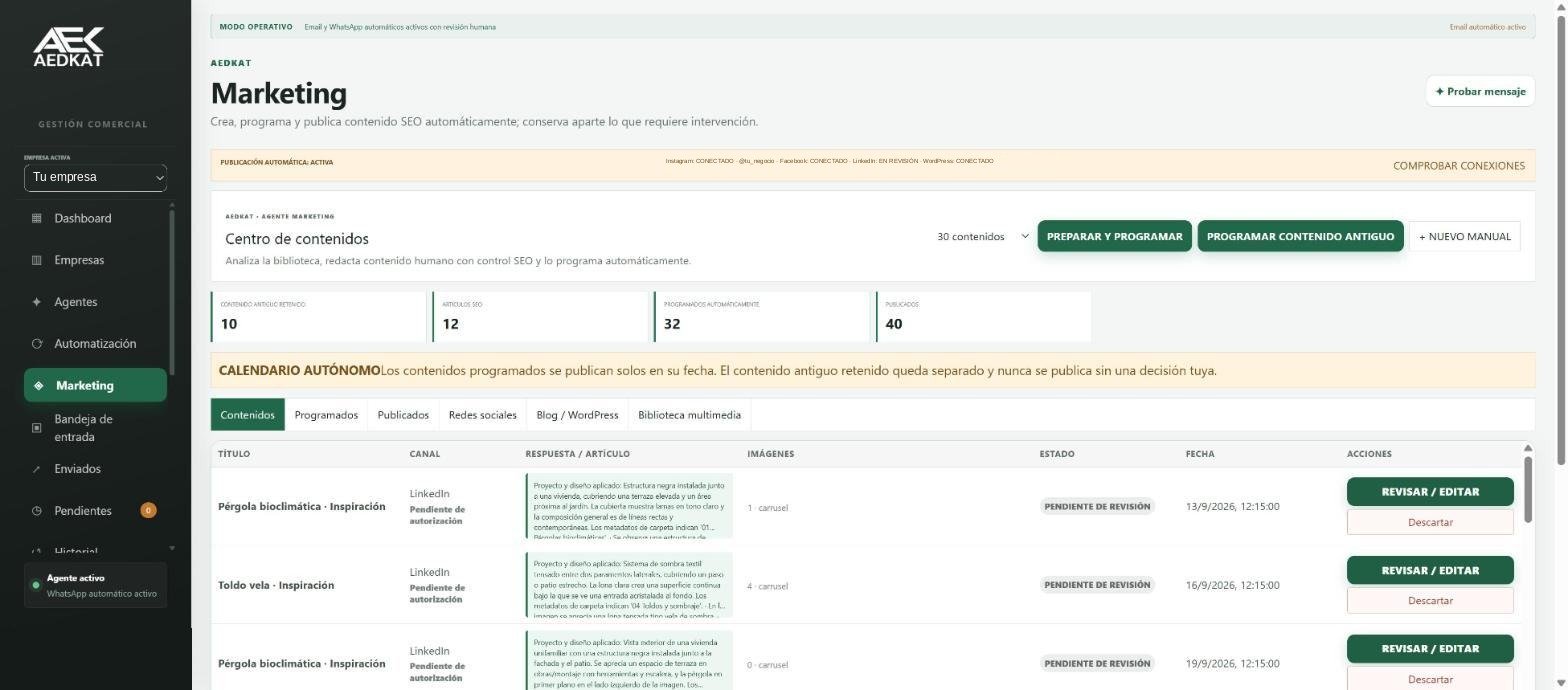This screenshot has height=690, width=1568.
Task: Expand the 30 contenidos selector
Action: pyautogui.click(x=982, y=237)
